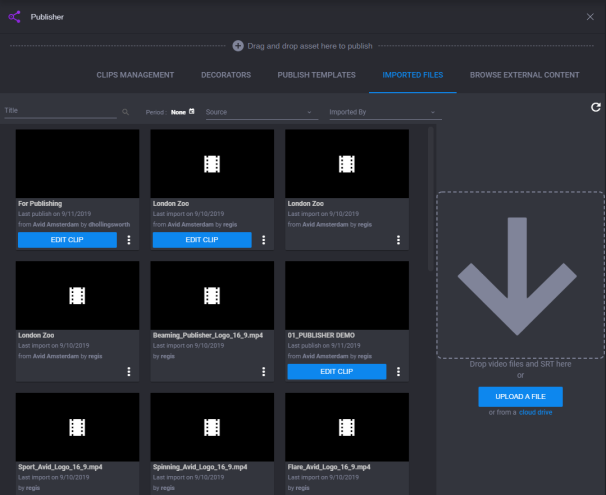Screen dimensions: 606x495
Task: Refresh the imported files list
Action: 596,107
